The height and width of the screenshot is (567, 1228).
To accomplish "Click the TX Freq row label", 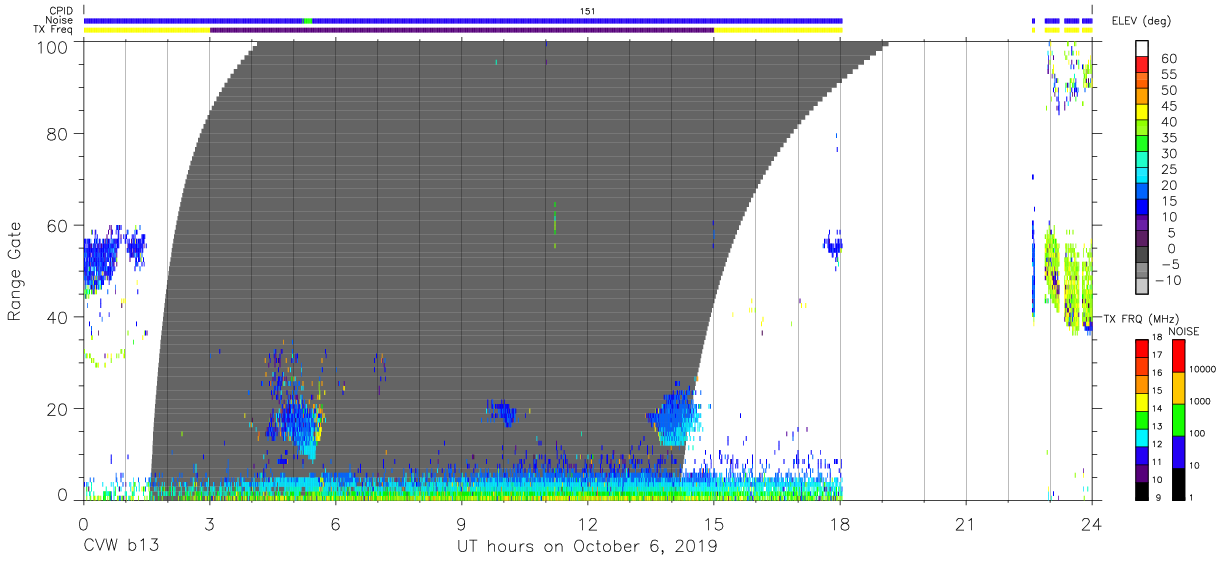I will pyautogui.click(x=53, y=30).
